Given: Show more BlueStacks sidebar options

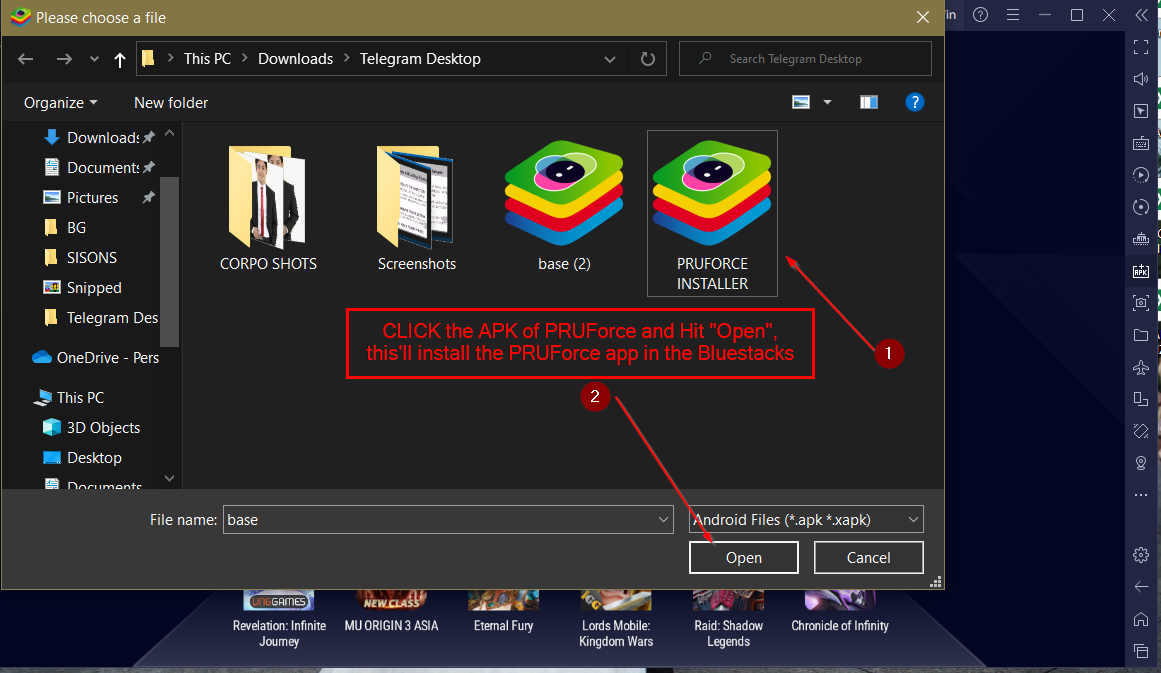Looking at the screenshot, I should tap(1141, 495).
